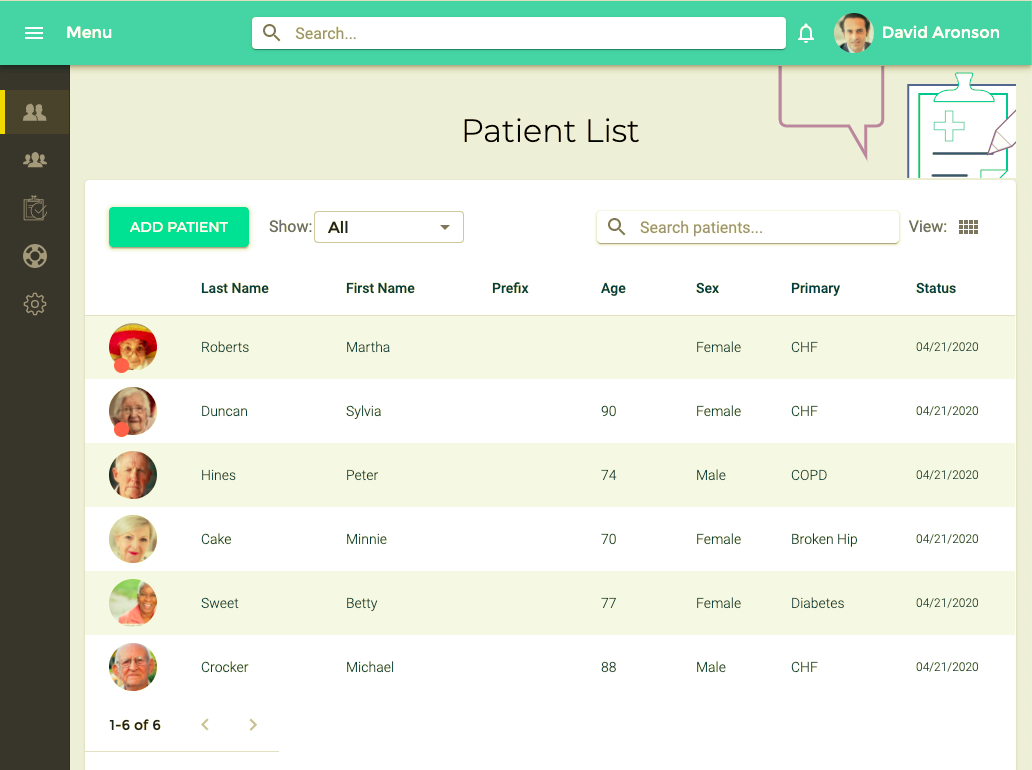Open the groups icon in sidebar

(x=35, y=160)
